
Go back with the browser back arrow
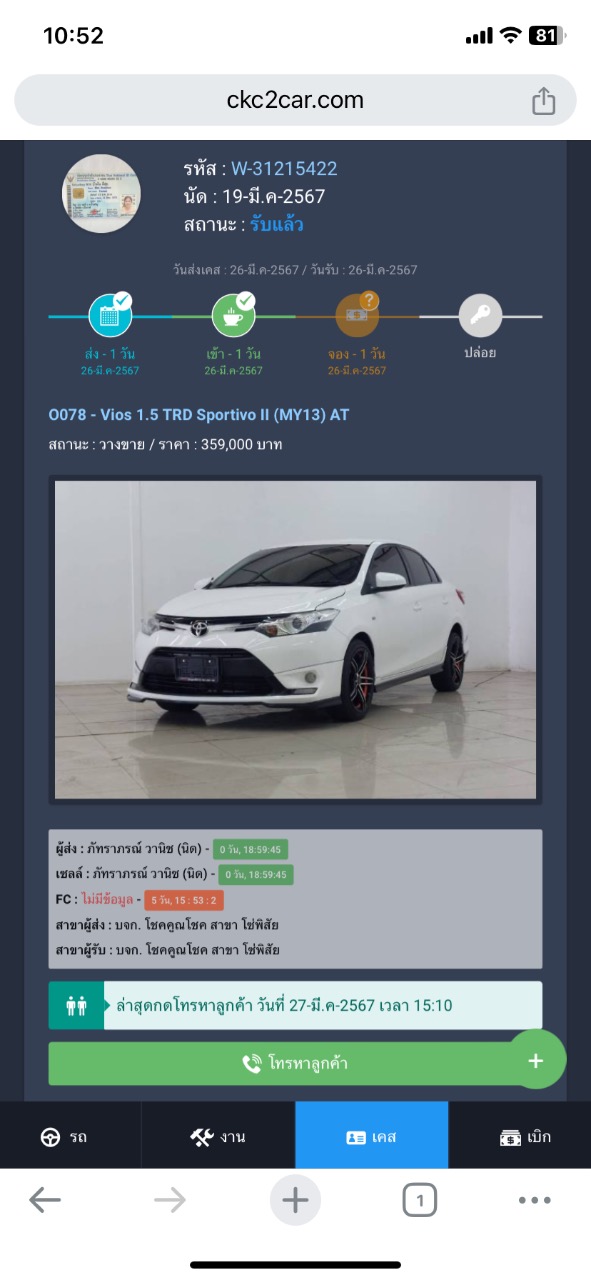(44, 1200)
